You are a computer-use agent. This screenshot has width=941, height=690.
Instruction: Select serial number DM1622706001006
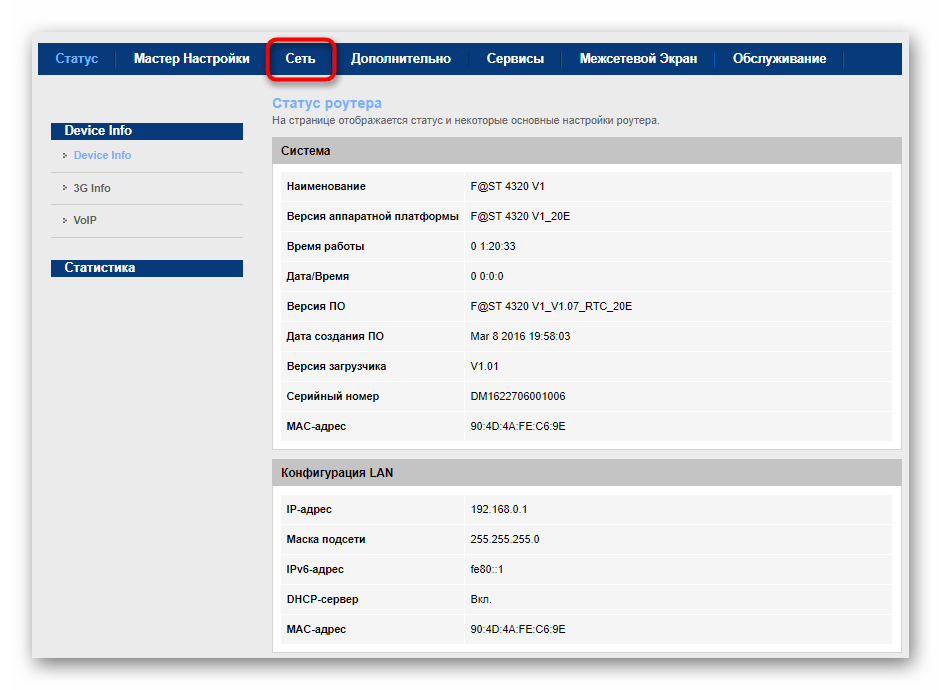517,397
